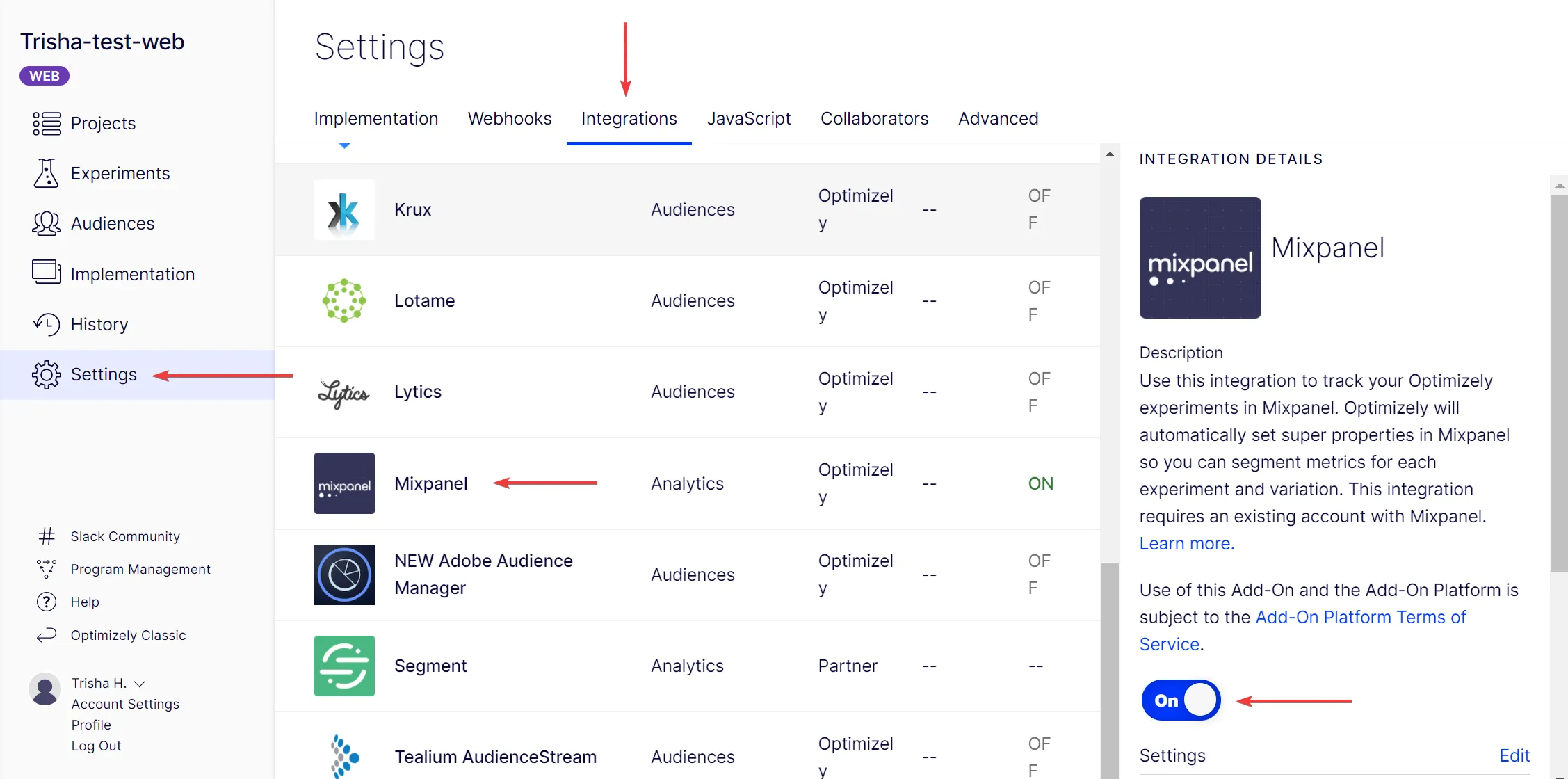Click the Settings gear icon
The width and height of the screenshot is (1568, 779).
click(47, 374)
